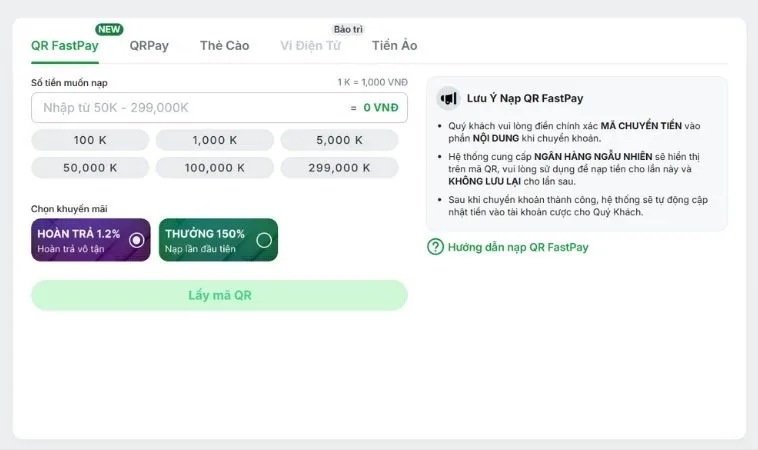The image size is (758, 450).
Task: Focus the deposit amount input field
Action: 190,107
